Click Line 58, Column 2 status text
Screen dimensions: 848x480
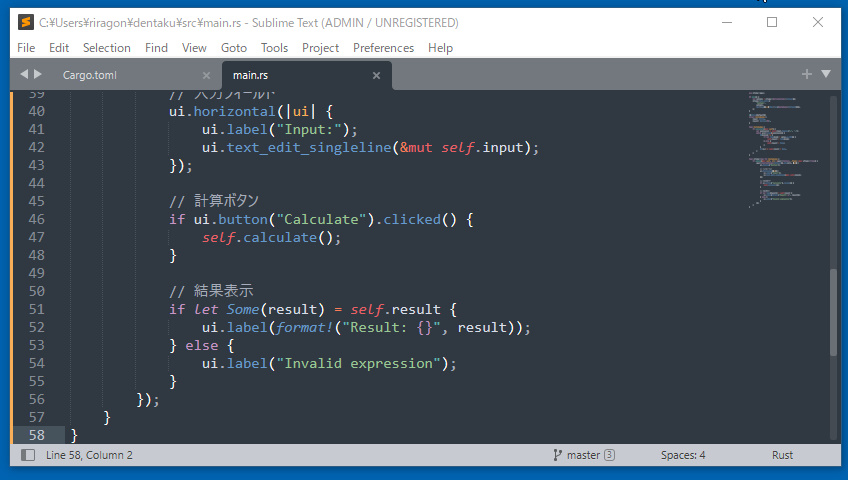click(89, 455)
